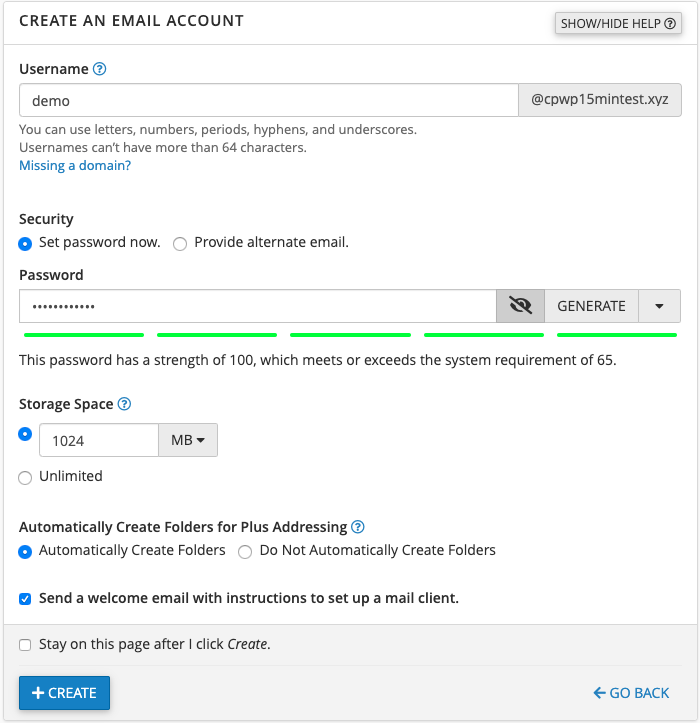
Task: Toggle password visibility with the eye icon
Action: 520,306
